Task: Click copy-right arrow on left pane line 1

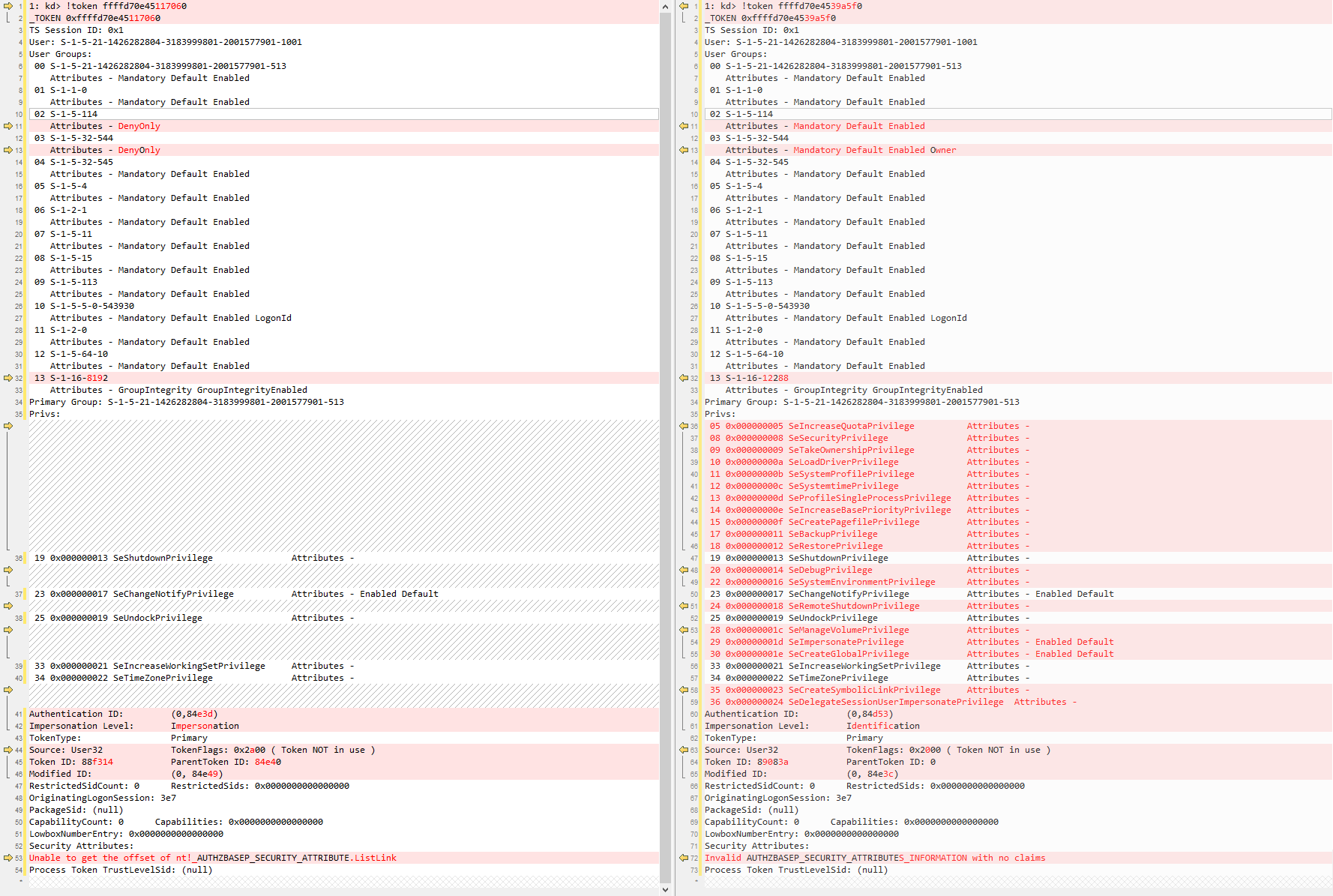Action: pyautogui.click(x=8, y=6)
